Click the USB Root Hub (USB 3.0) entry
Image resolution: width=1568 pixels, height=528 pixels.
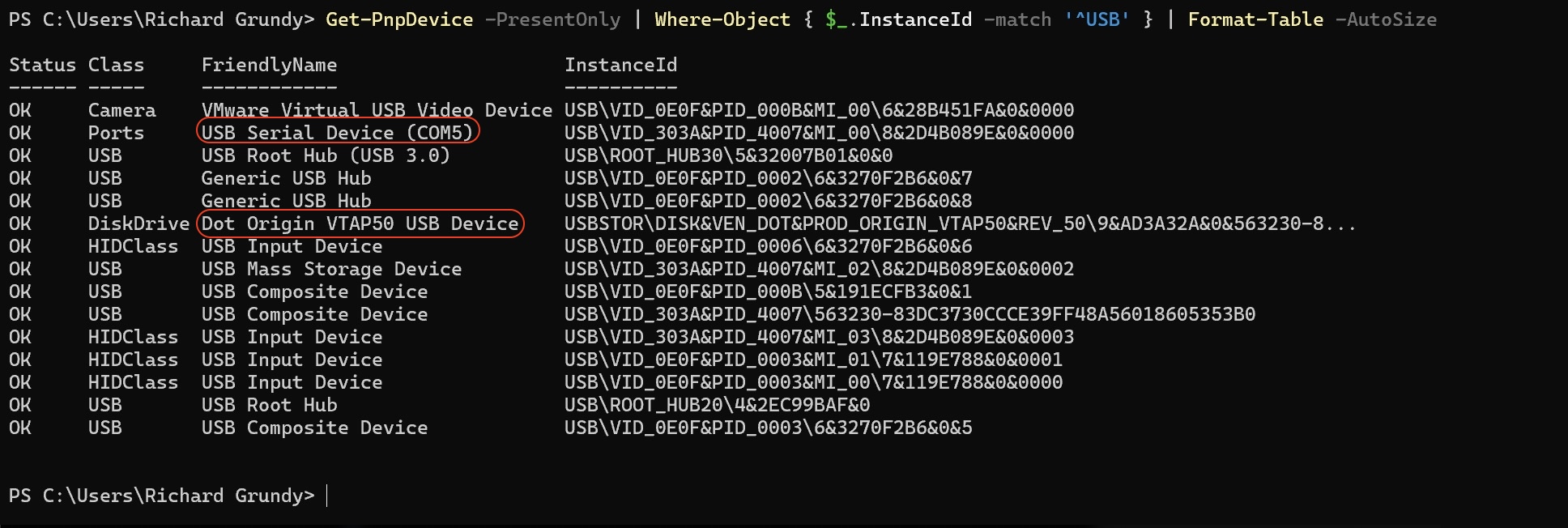tap(326, 155)
